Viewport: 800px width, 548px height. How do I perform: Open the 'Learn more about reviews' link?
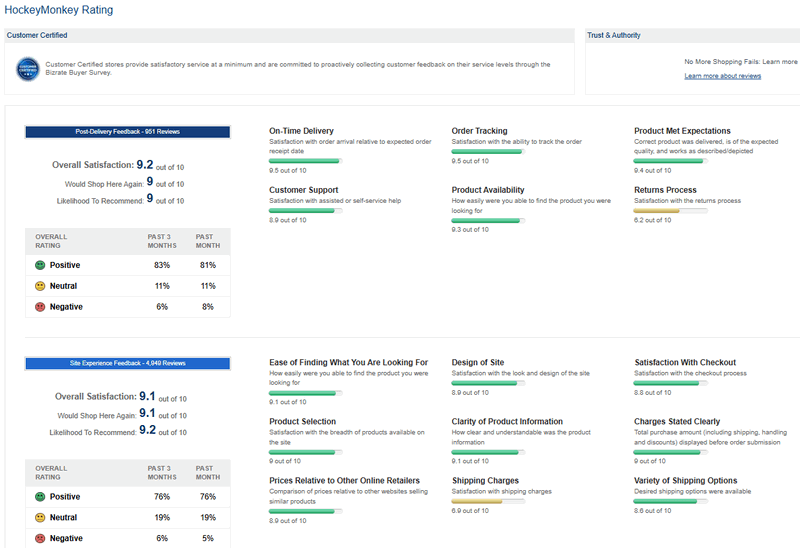722,76
